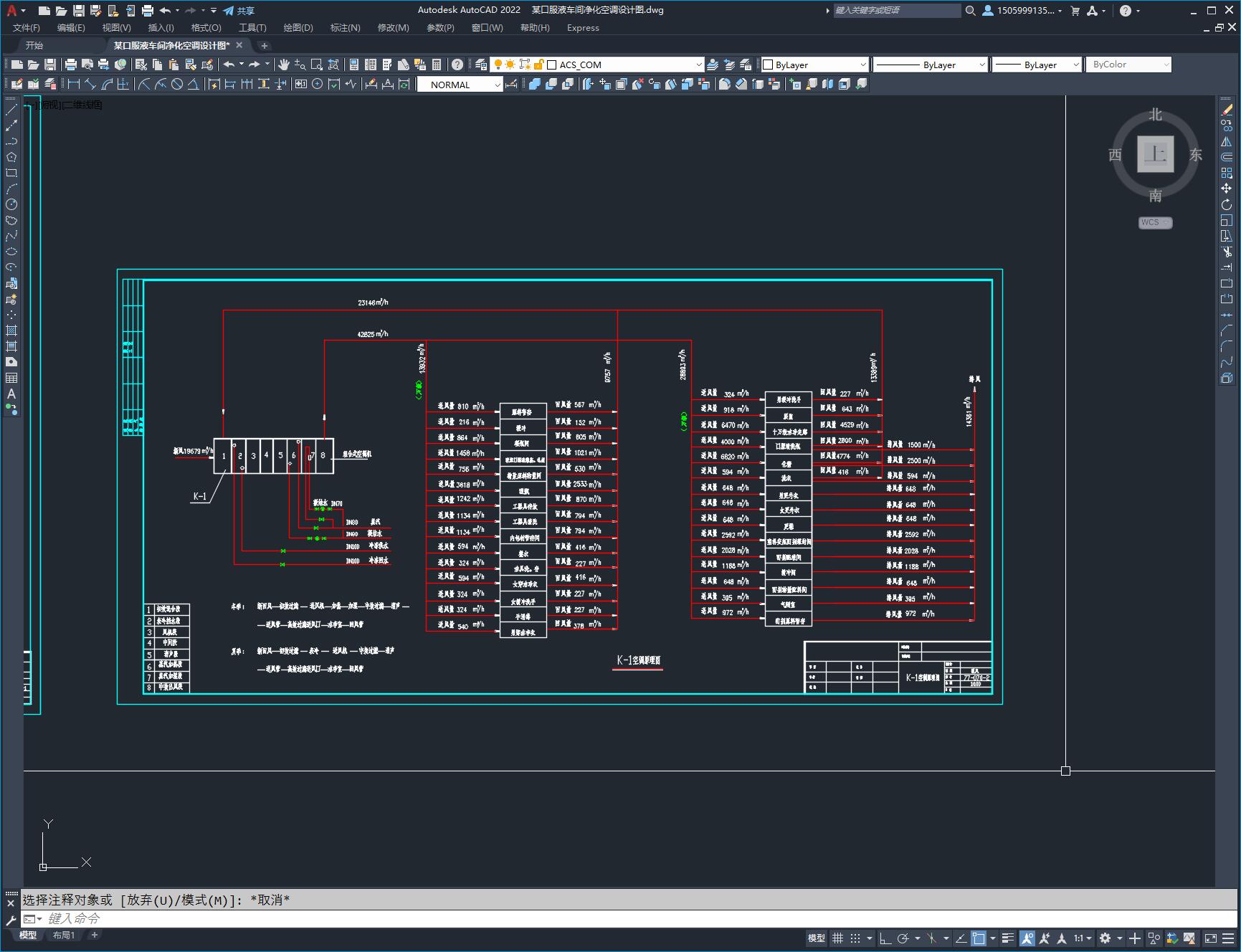Select the multiline Text tool
1241x952 pixels.
[x=11, y=394]
